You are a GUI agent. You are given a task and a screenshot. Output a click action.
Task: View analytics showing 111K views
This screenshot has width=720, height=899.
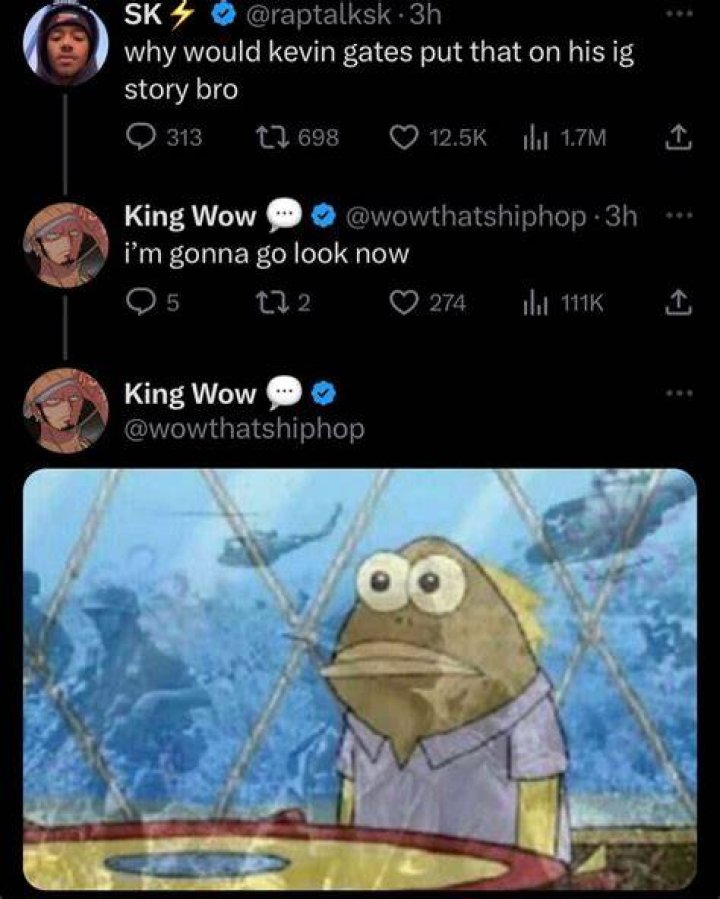click(x=563, y=302)
